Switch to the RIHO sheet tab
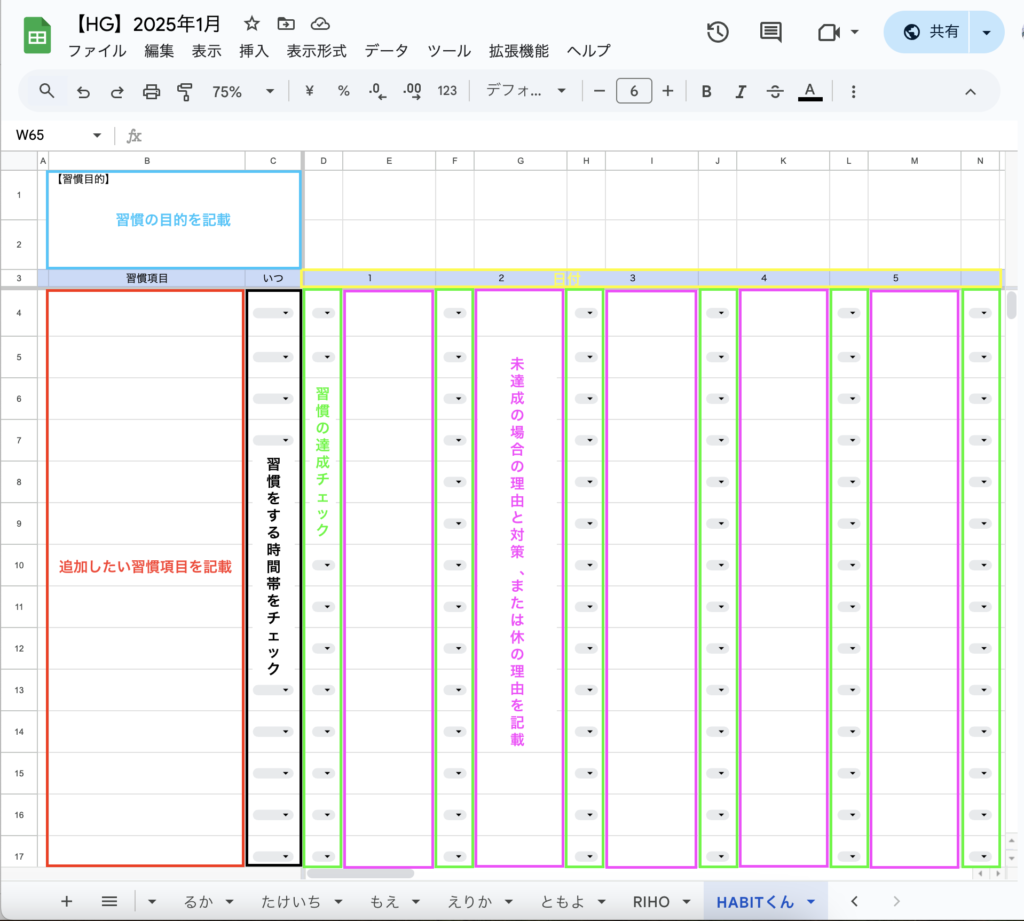Viewport: 1024px width, 921px height. 651,901
